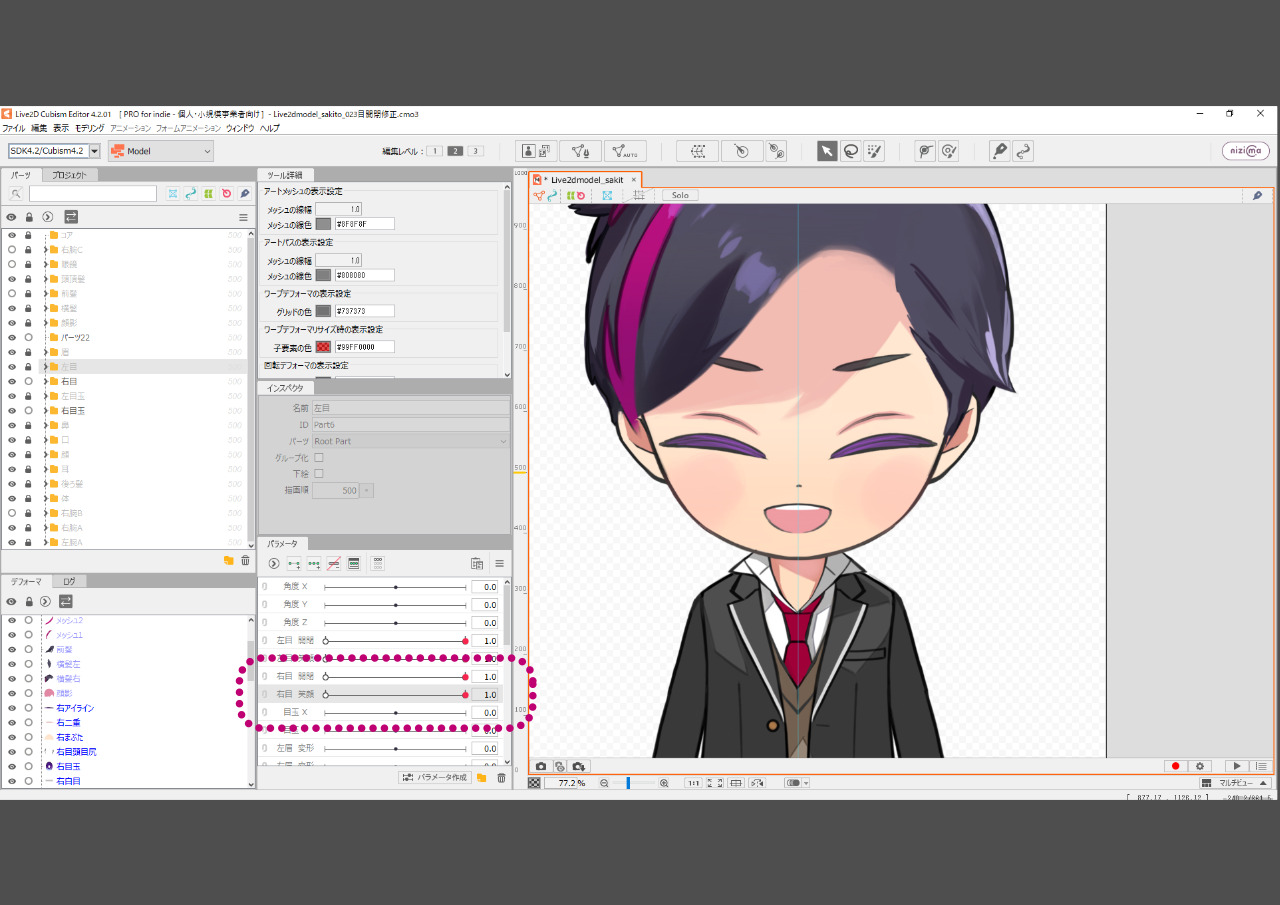Open the ファイル menu
1280x905 pixels.
click(x=14, y=128)
